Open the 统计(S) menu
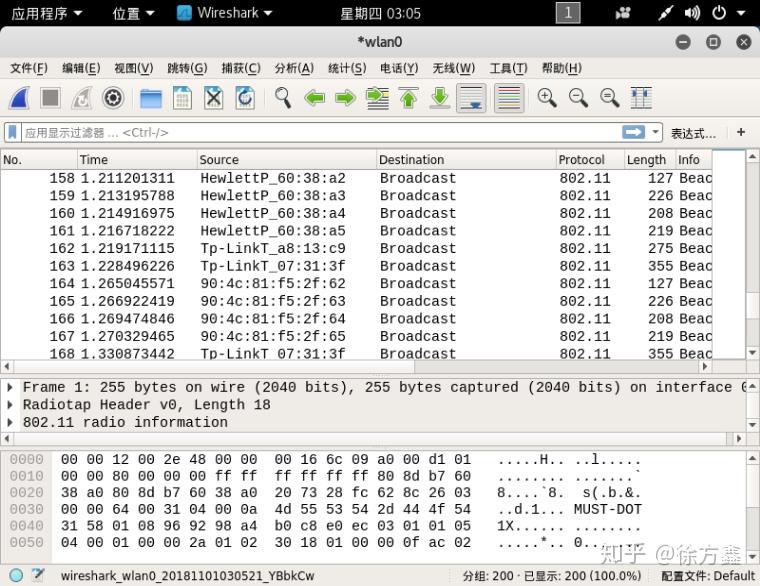The image size is (760, 586). pos(347,68)
